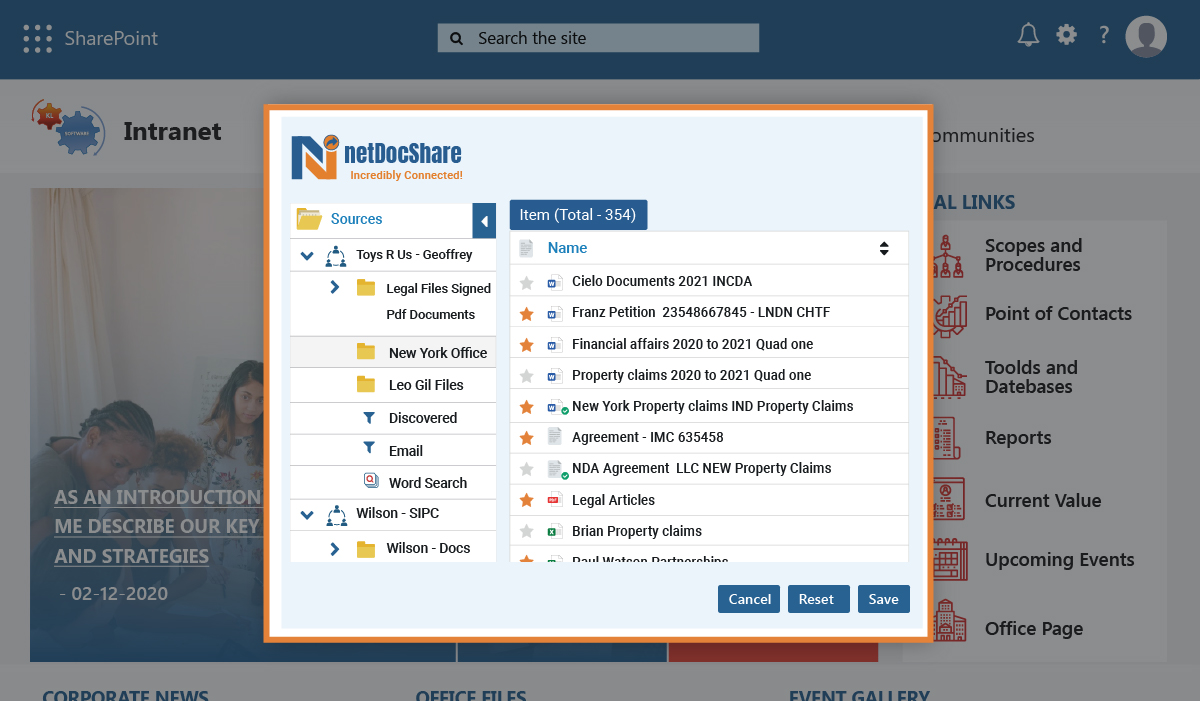Toggle star for Agreement - IMC 635458

pos(527,438)
